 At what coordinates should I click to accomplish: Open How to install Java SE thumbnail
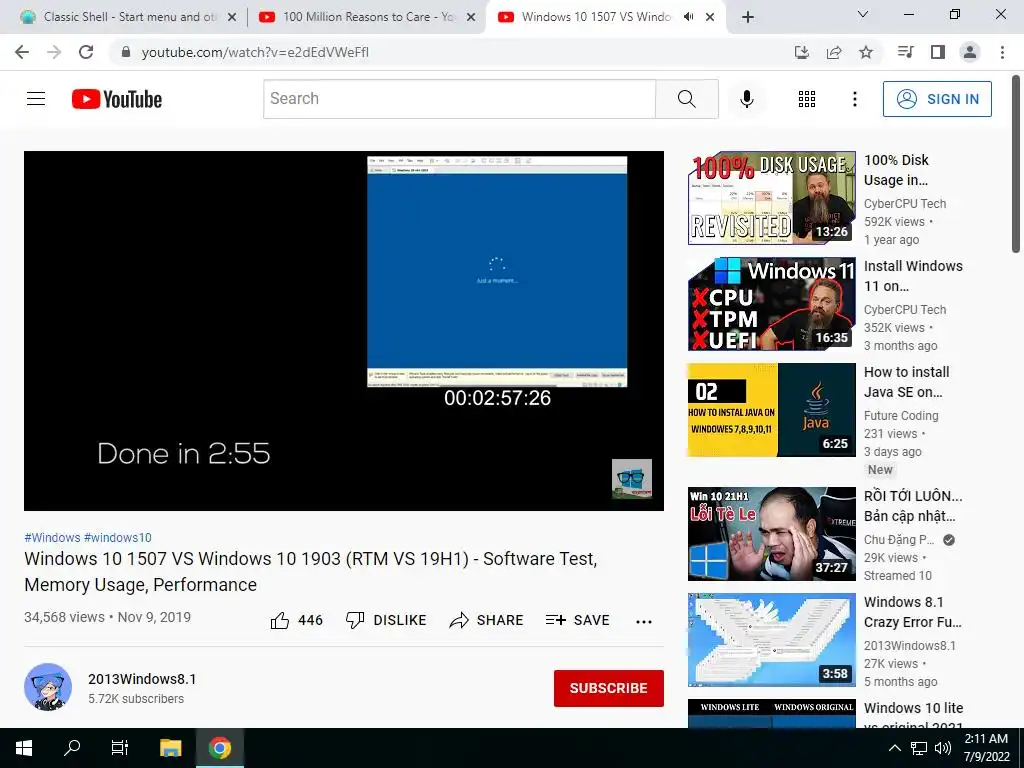(771, 410)
